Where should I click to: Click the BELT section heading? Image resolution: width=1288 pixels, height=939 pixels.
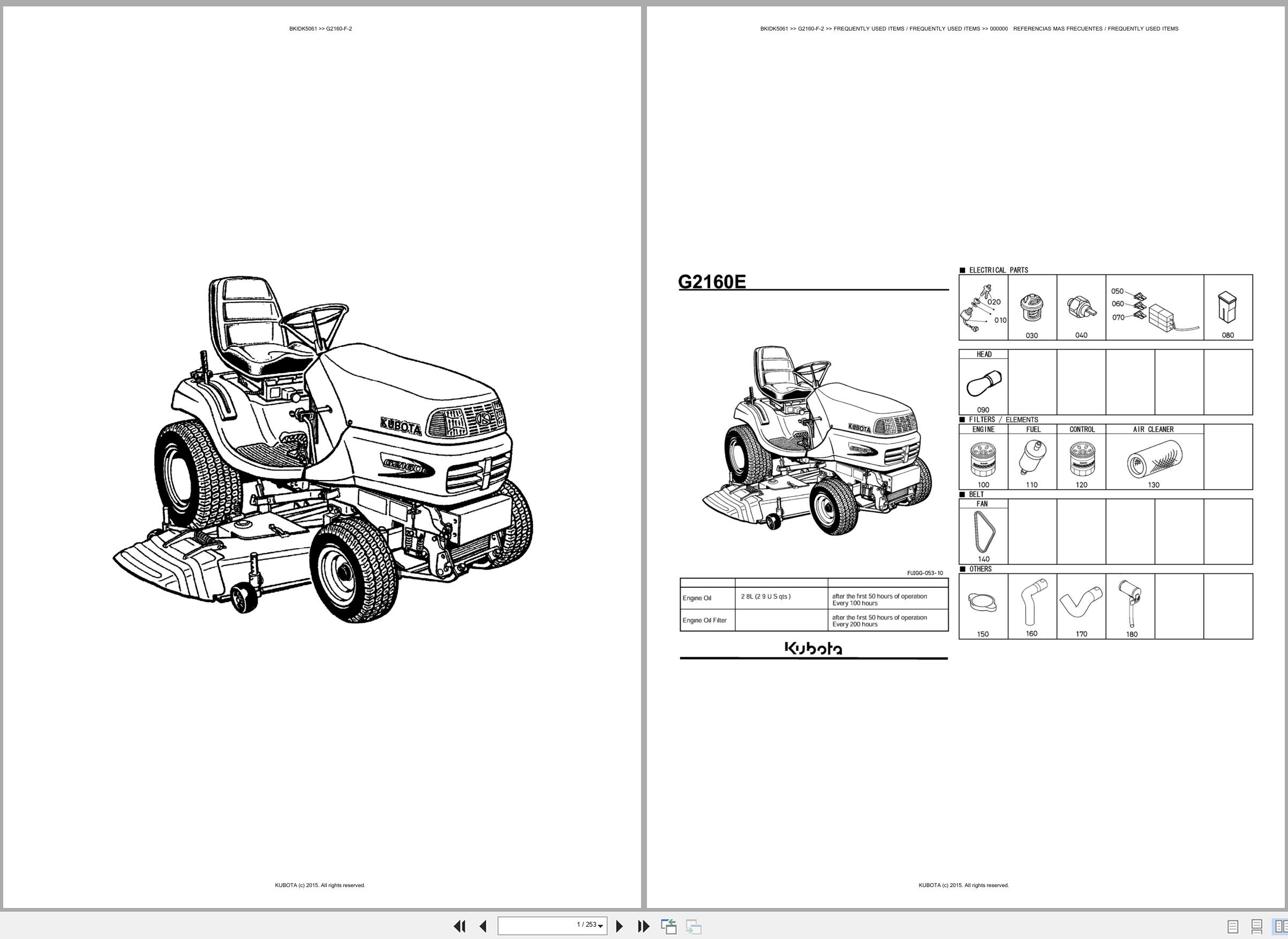(976, 494)
